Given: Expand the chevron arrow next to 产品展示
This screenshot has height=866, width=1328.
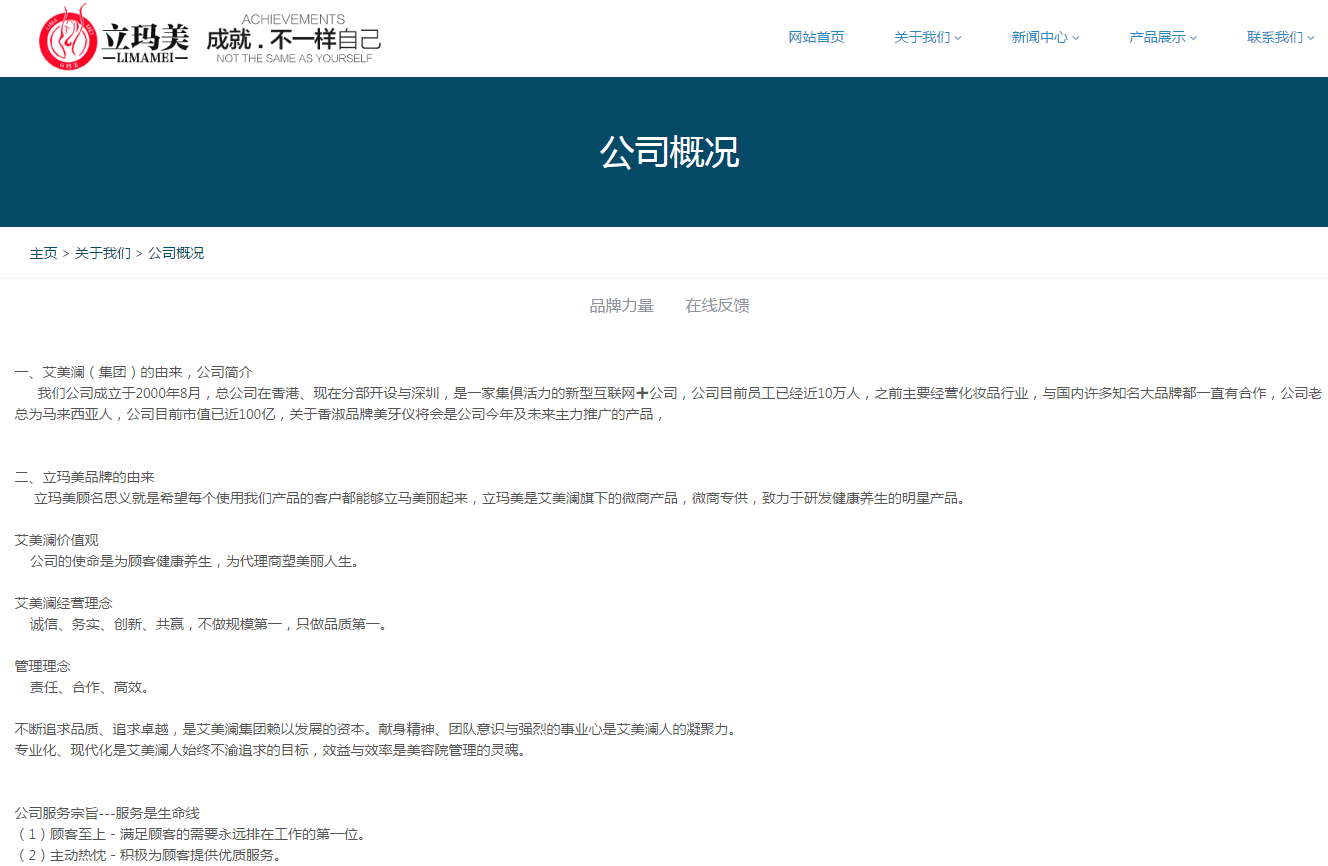Looking at the screenshot, I should coord(1193,38).
